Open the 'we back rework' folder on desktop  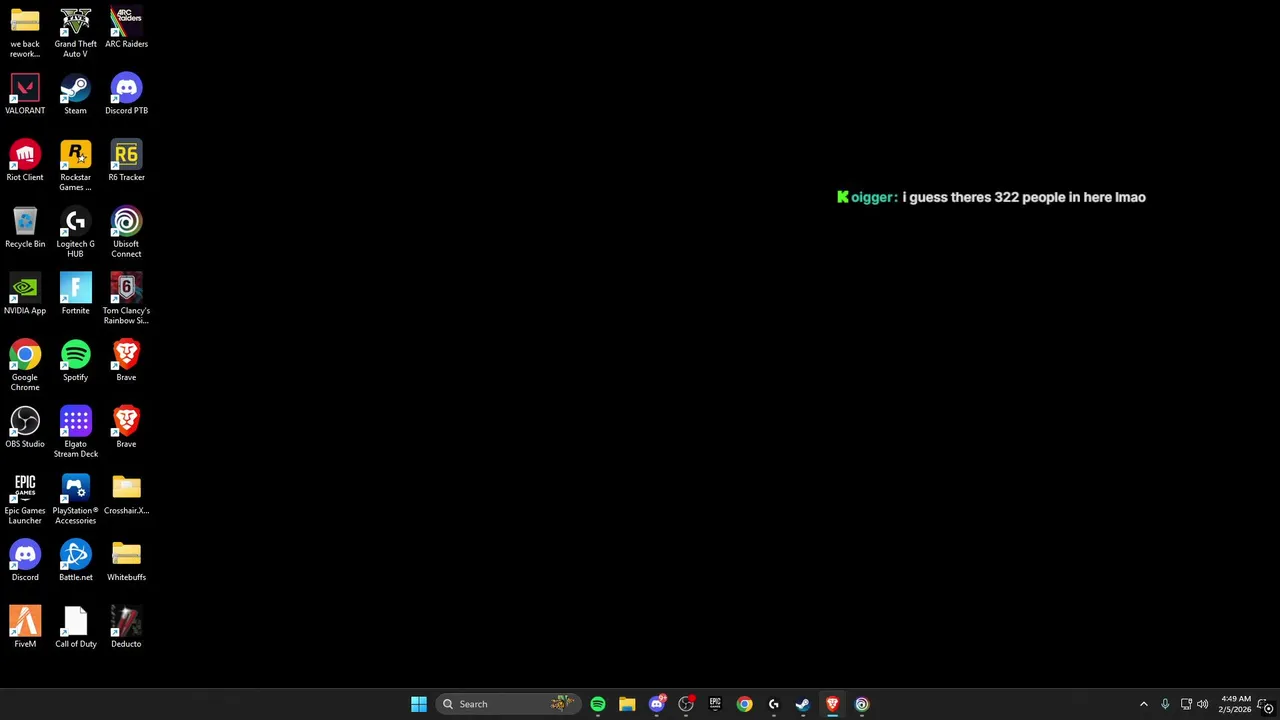(x=25, y=33)
